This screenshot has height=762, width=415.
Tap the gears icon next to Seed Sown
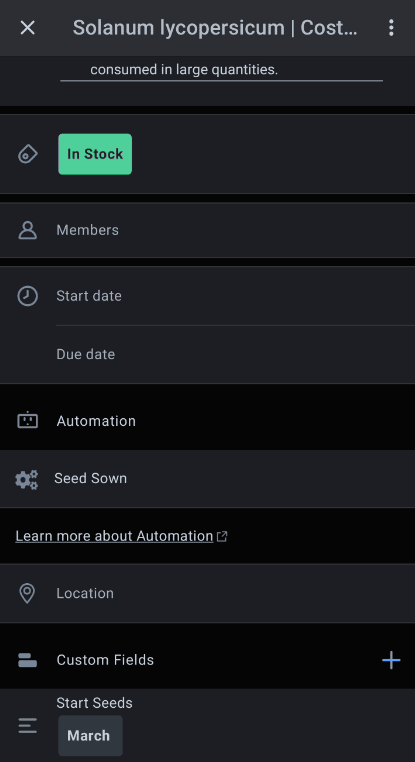pyautogui.click(x=26, y=479)
